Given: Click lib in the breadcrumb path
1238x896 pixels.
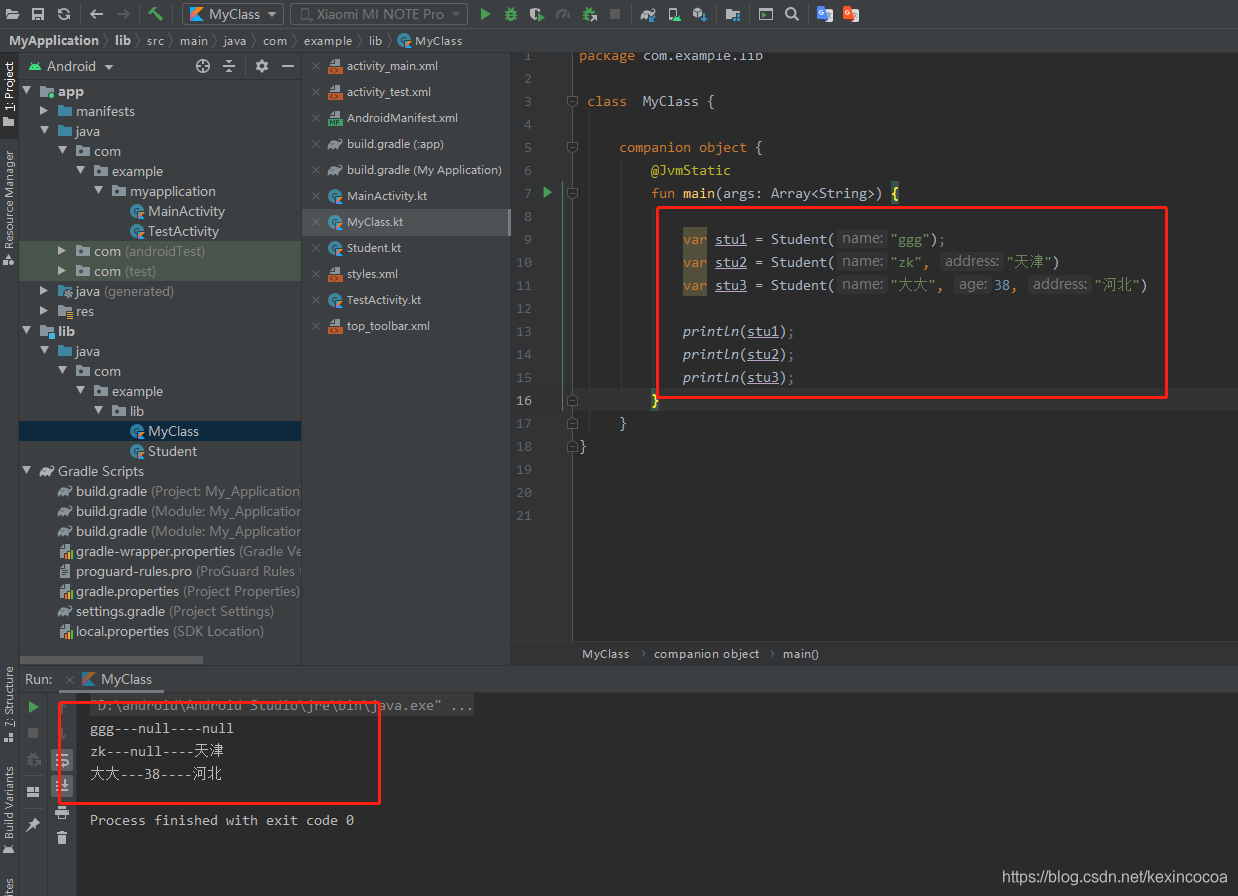Looking at the screenshot, I should coord(122,41).
